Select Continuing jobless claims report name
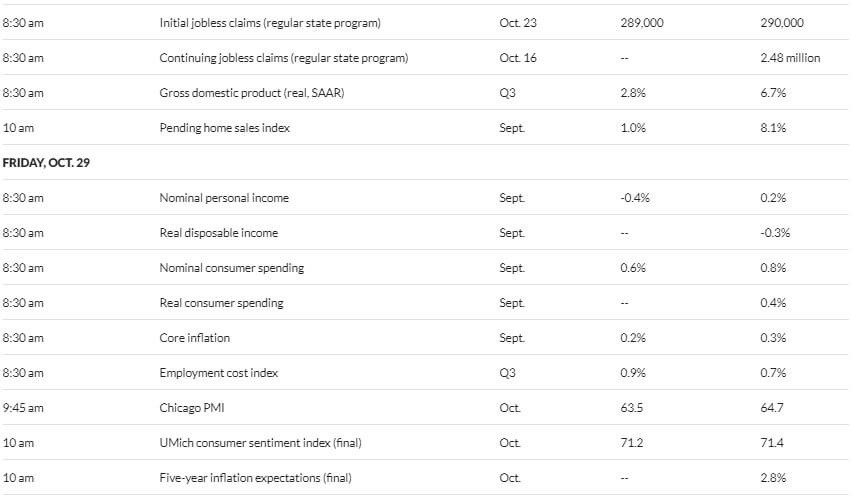Image resolution: width=852 pixels, height=497 pixels. click(284, 58)
